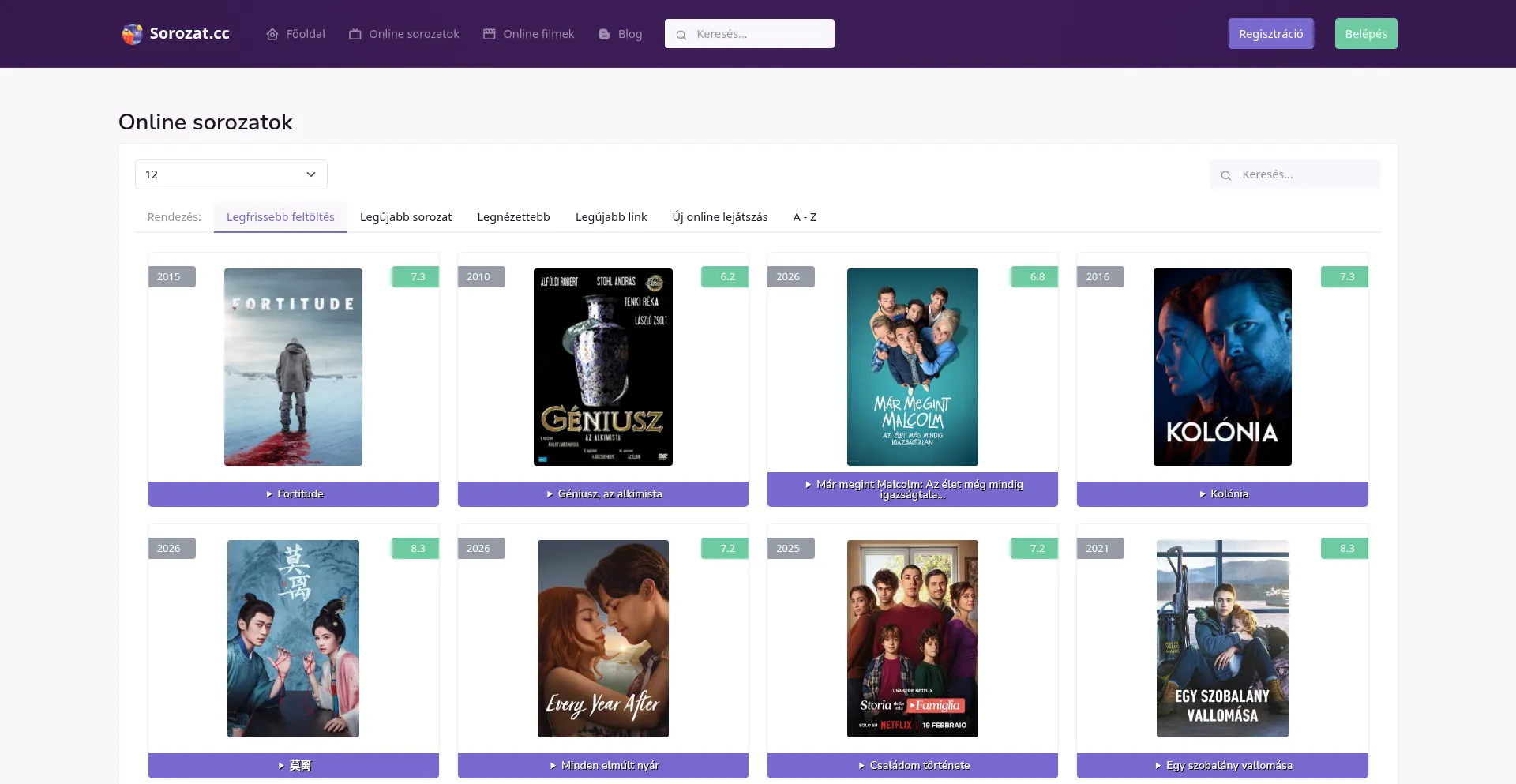
Task: Click the Blog icon in navbar
Action: [604, 34]
